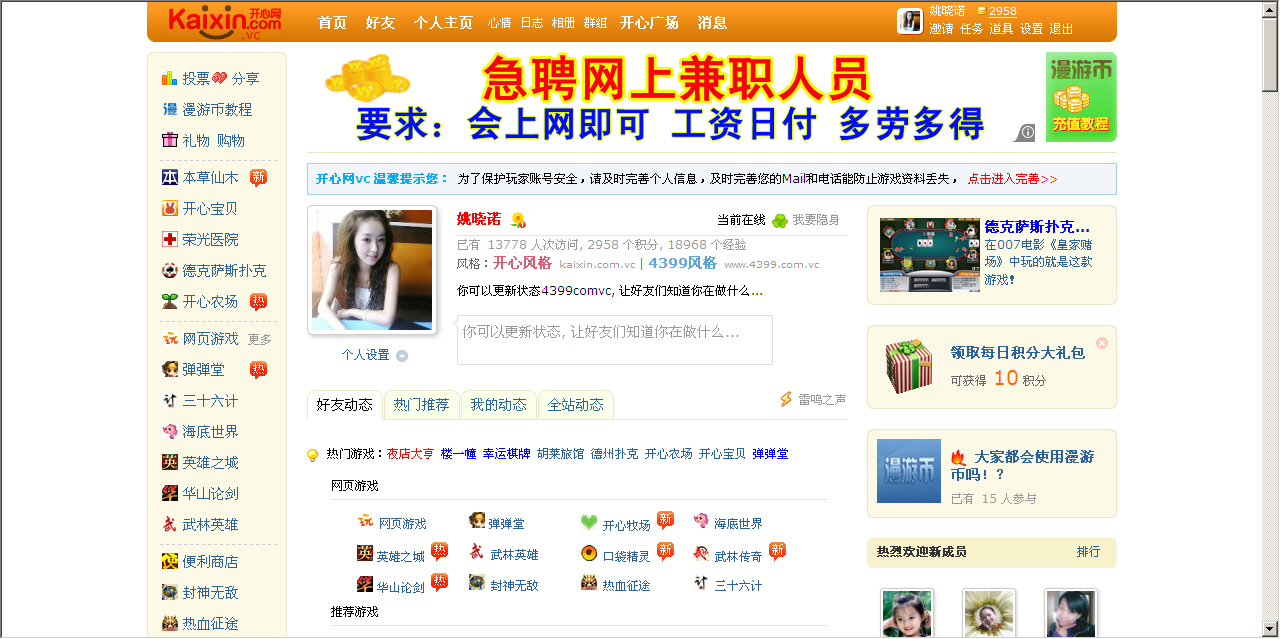Viewport: 1280px width, 639px height.
Task: Click the 投票 chart icon in the sidebar
Action: 169,78
